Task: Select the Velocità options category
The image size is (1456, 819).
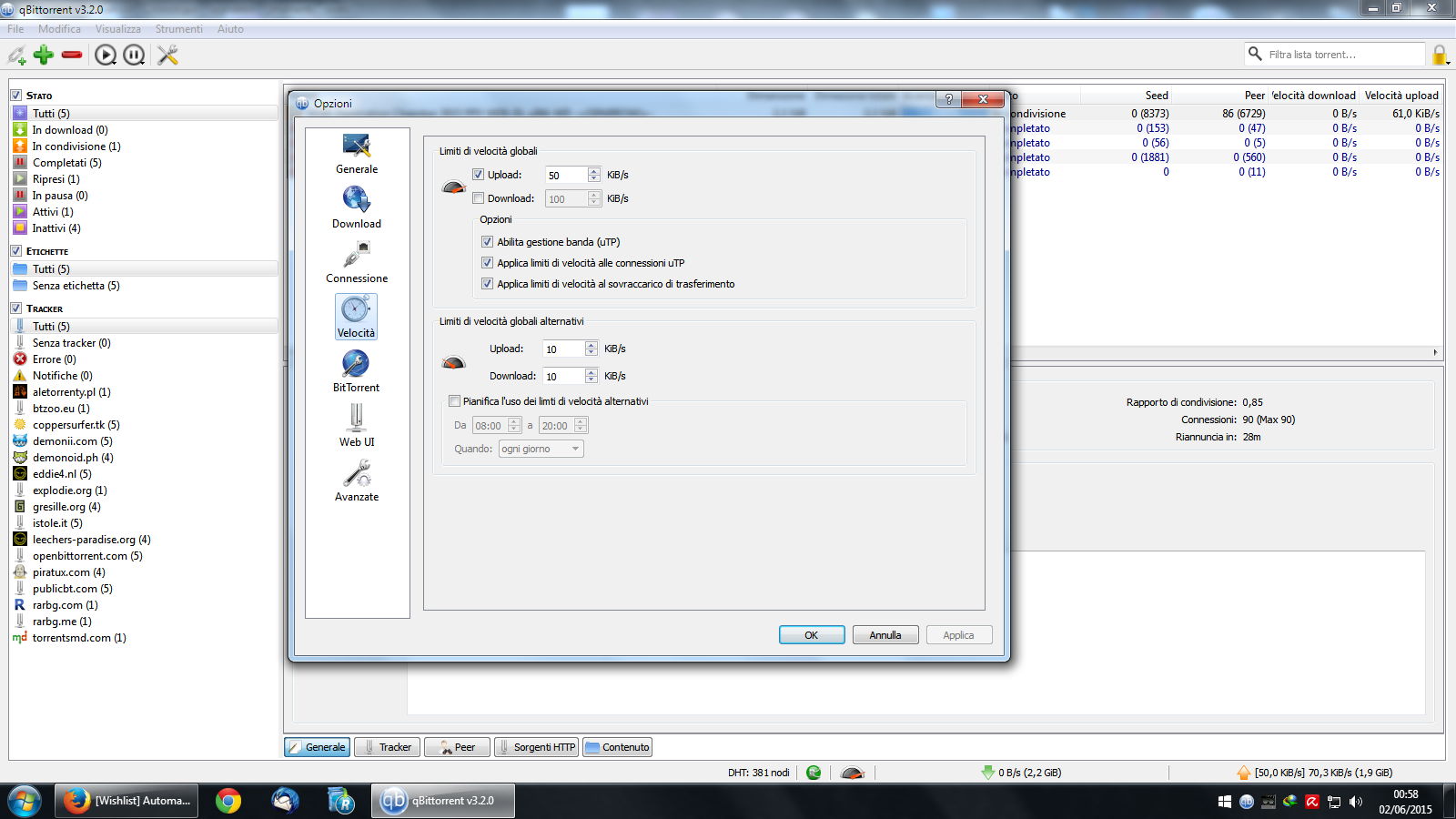Action: pyautogui.click(x=356, y=317)
